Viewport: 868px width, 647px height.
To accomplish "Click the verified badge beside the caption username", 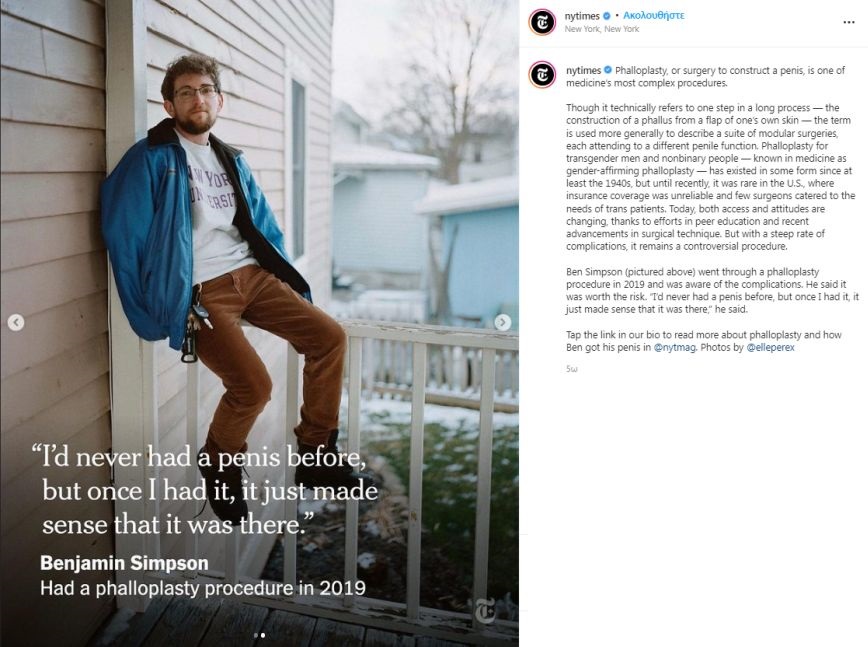I will point(607,70).
